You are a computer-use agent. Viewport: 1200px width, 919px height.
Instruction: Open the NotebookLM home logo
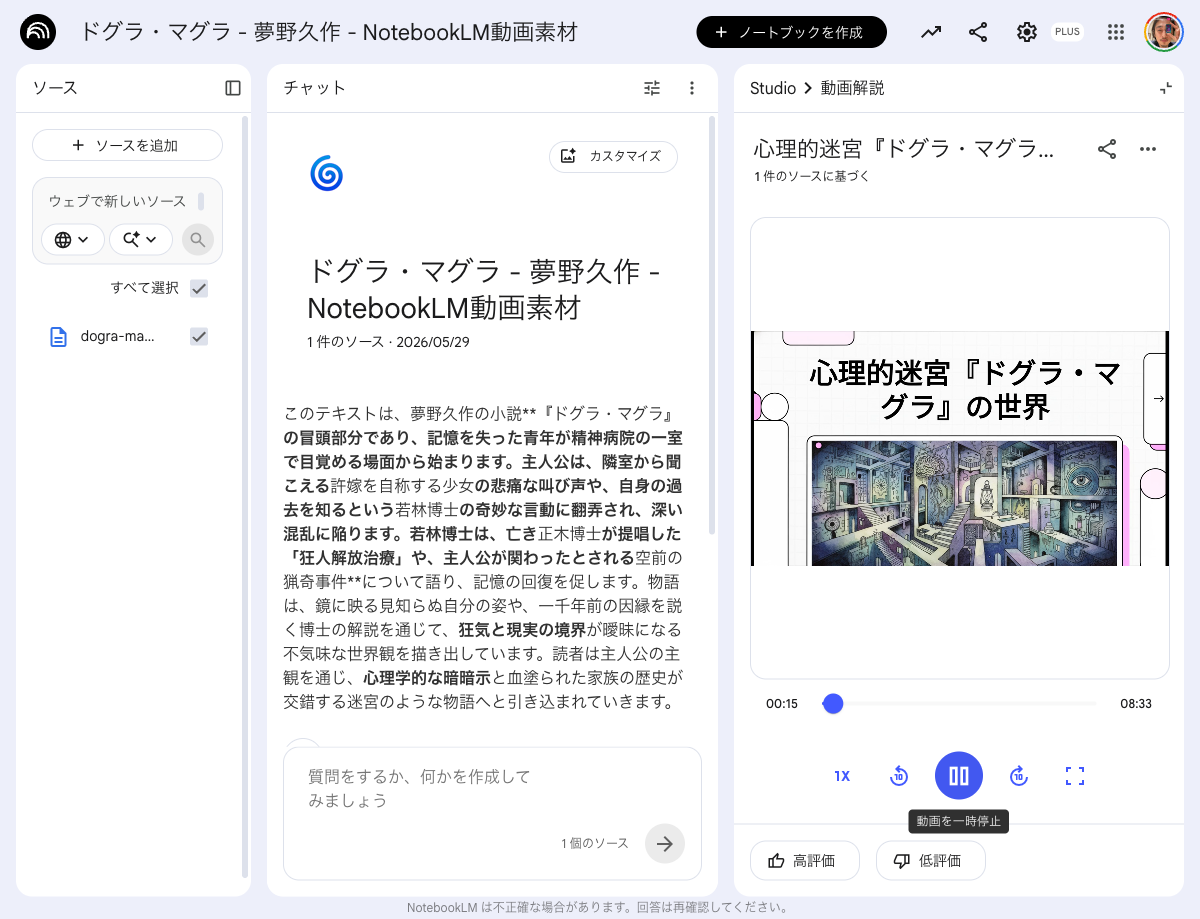pyautogui.click(x=38, y=32)
